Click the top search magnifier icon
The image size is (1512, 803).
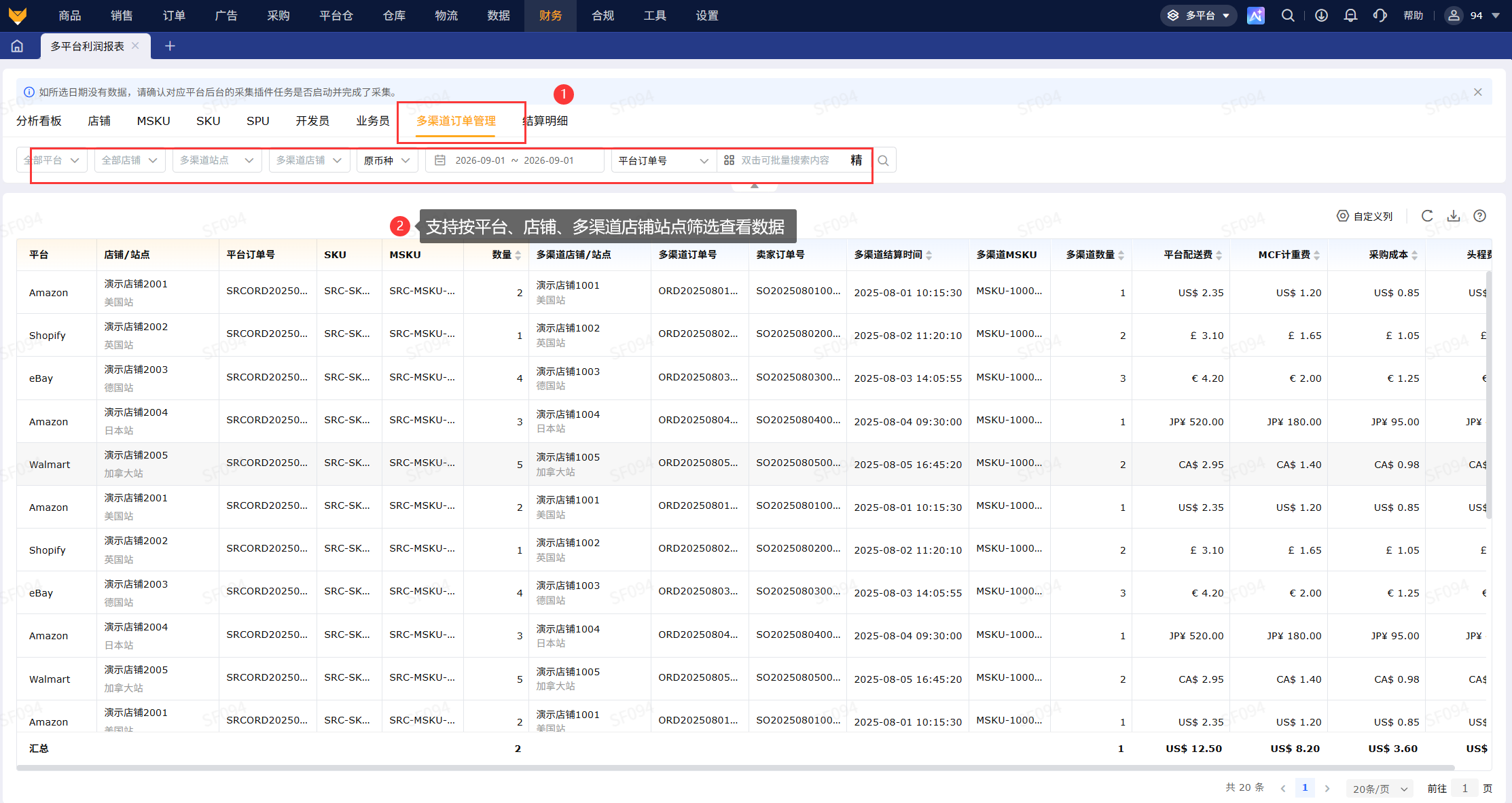(1287, 16)
